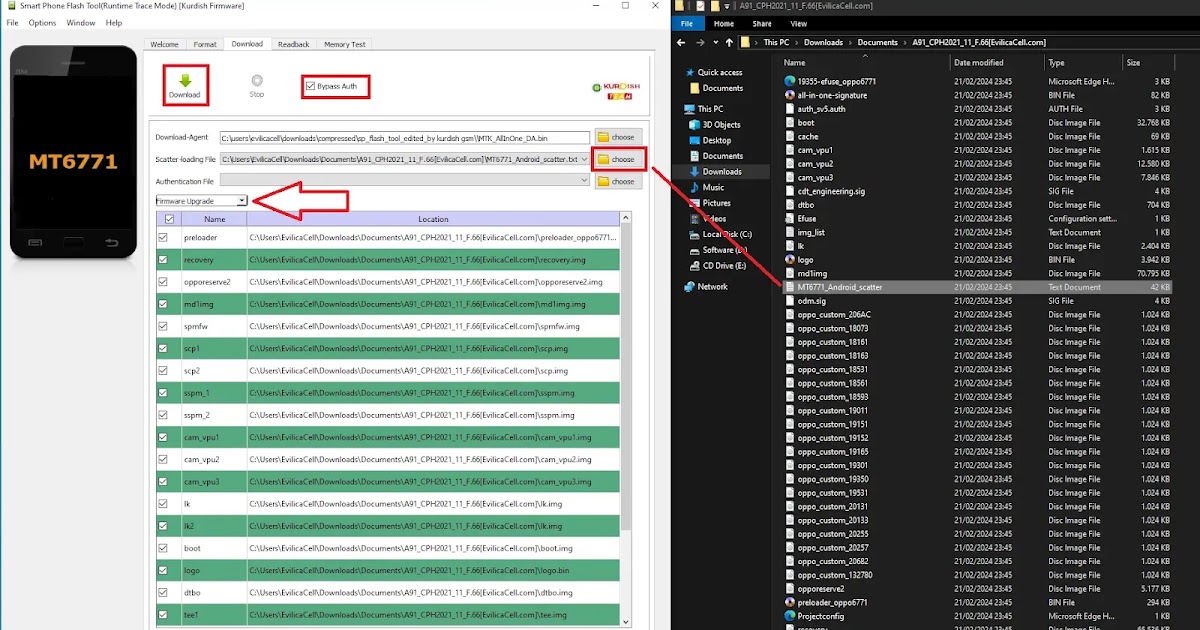1200x630 pixels.
Task: Click choose folder button for Download-Agent
Action: click(x=617, y=136)
